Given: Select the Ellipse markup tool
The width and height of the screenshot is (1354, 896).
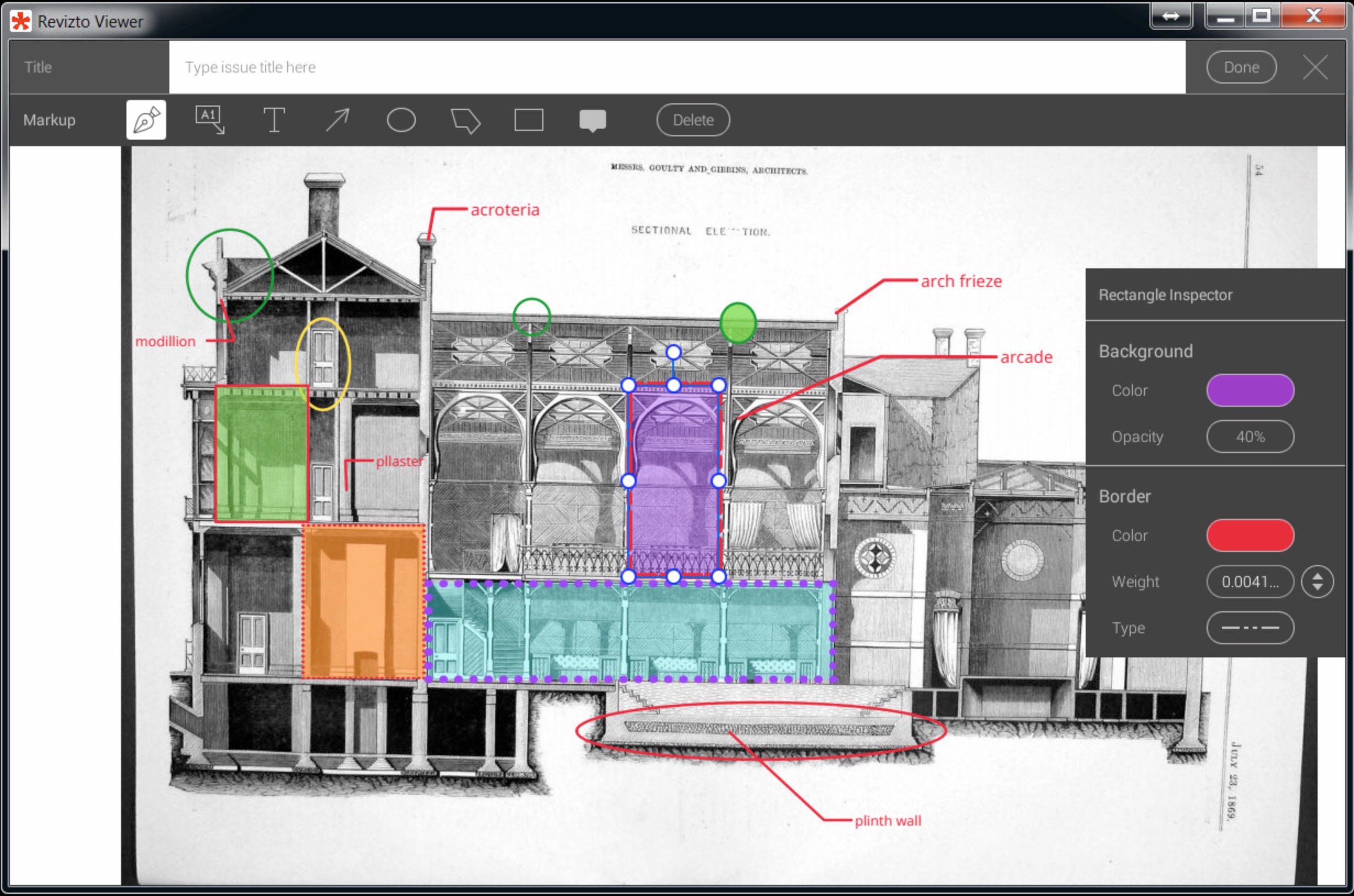Looking at the screenshot, I should click(x=401, y=120).
